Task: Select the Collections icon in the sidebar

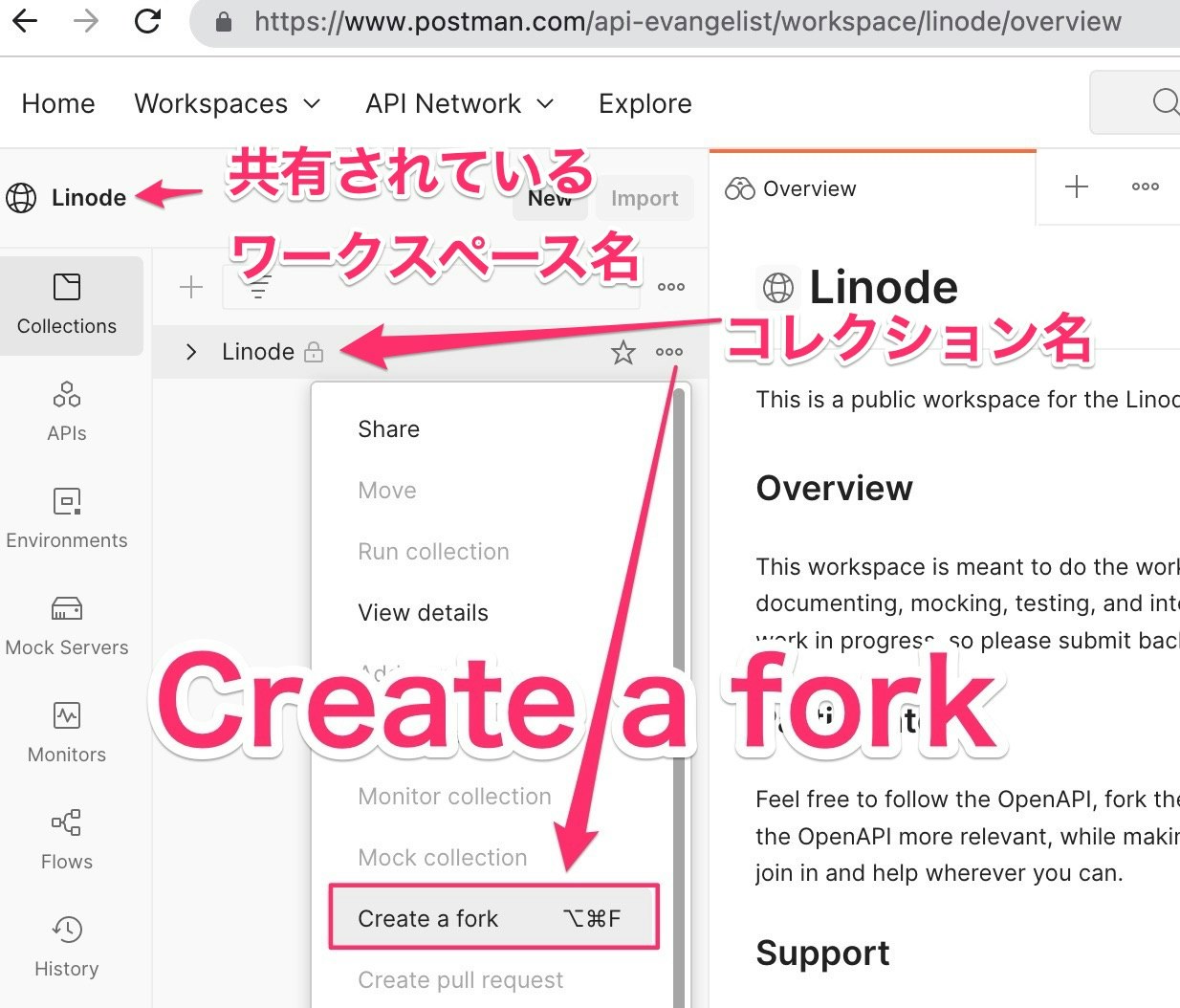Action: pyautogui.click(x=67, y=301)
